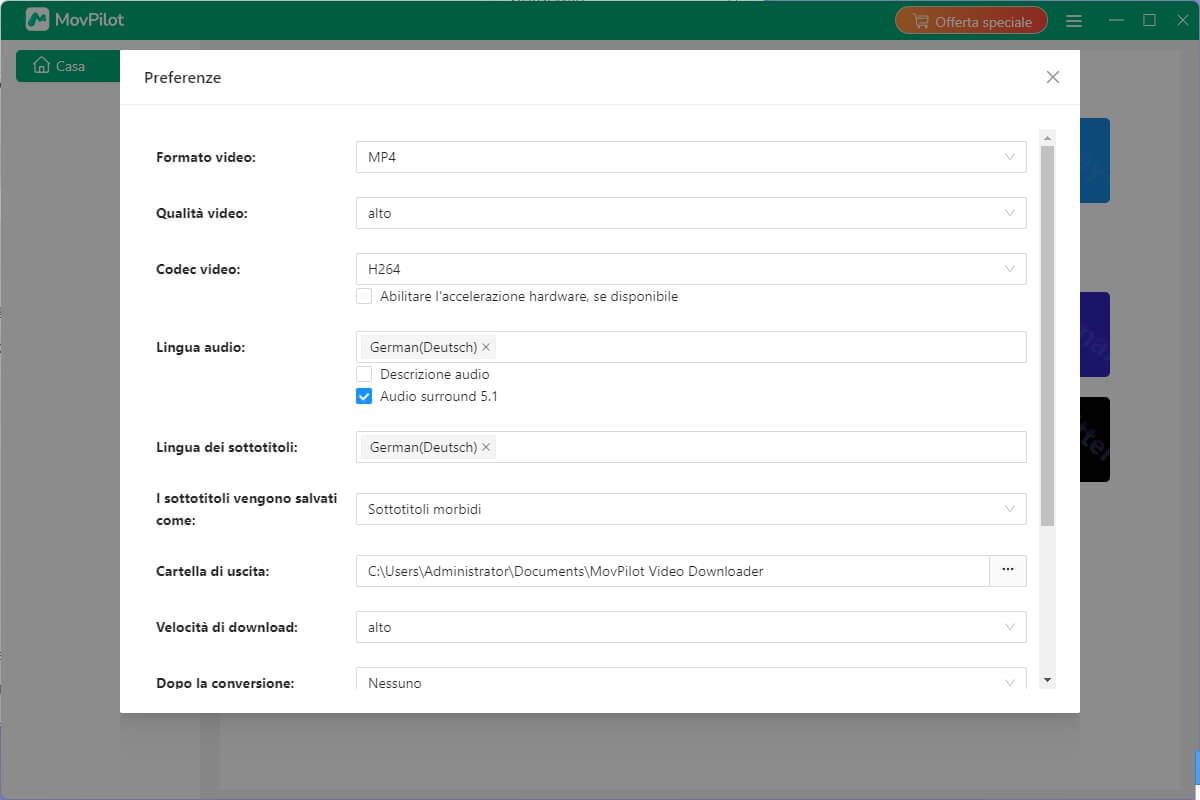Click the dialog scrollbar down arrow
The height and width of the screenshot is (800, 1200).
(x=1047, y=679)
